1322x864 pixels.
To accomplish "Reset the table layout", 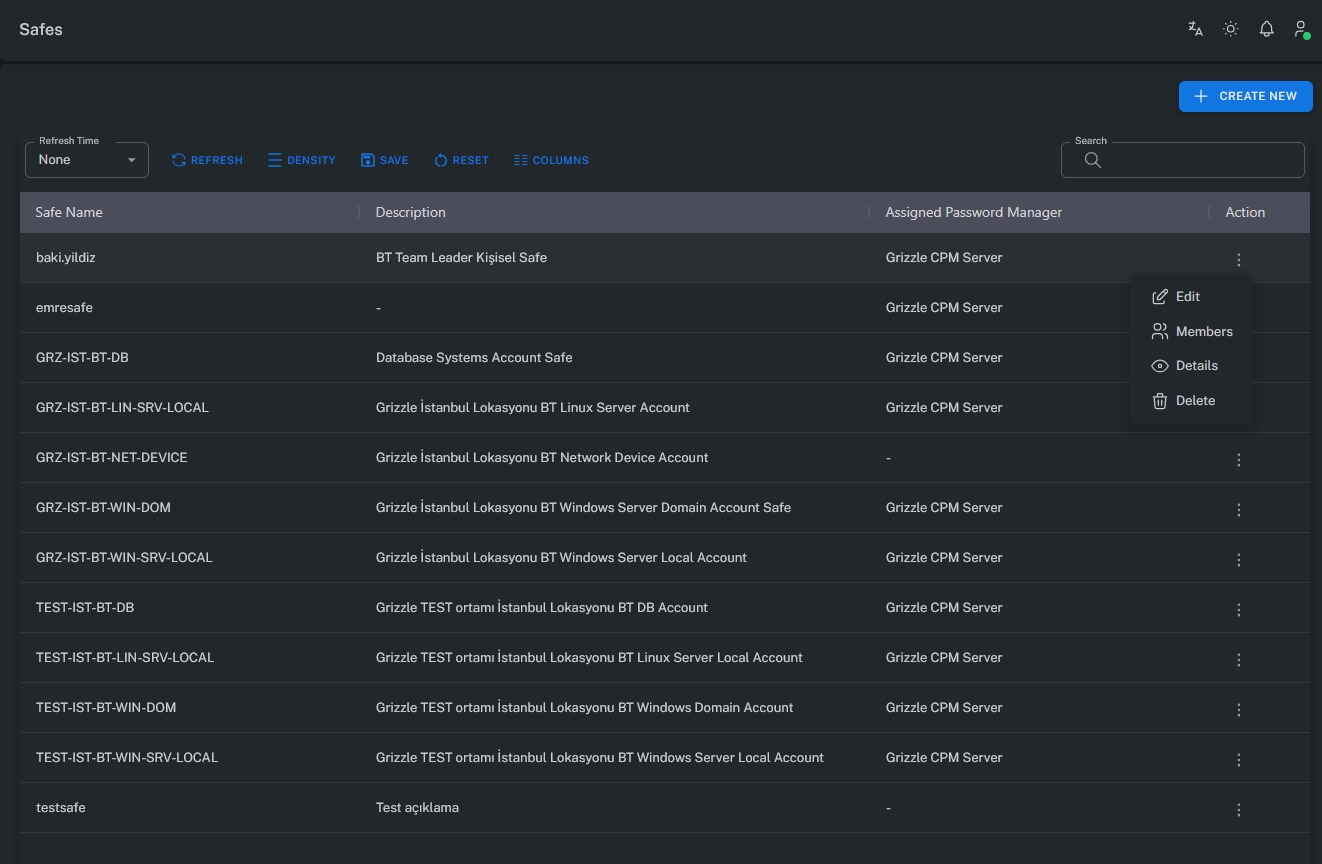I will [x=461, y=160].
